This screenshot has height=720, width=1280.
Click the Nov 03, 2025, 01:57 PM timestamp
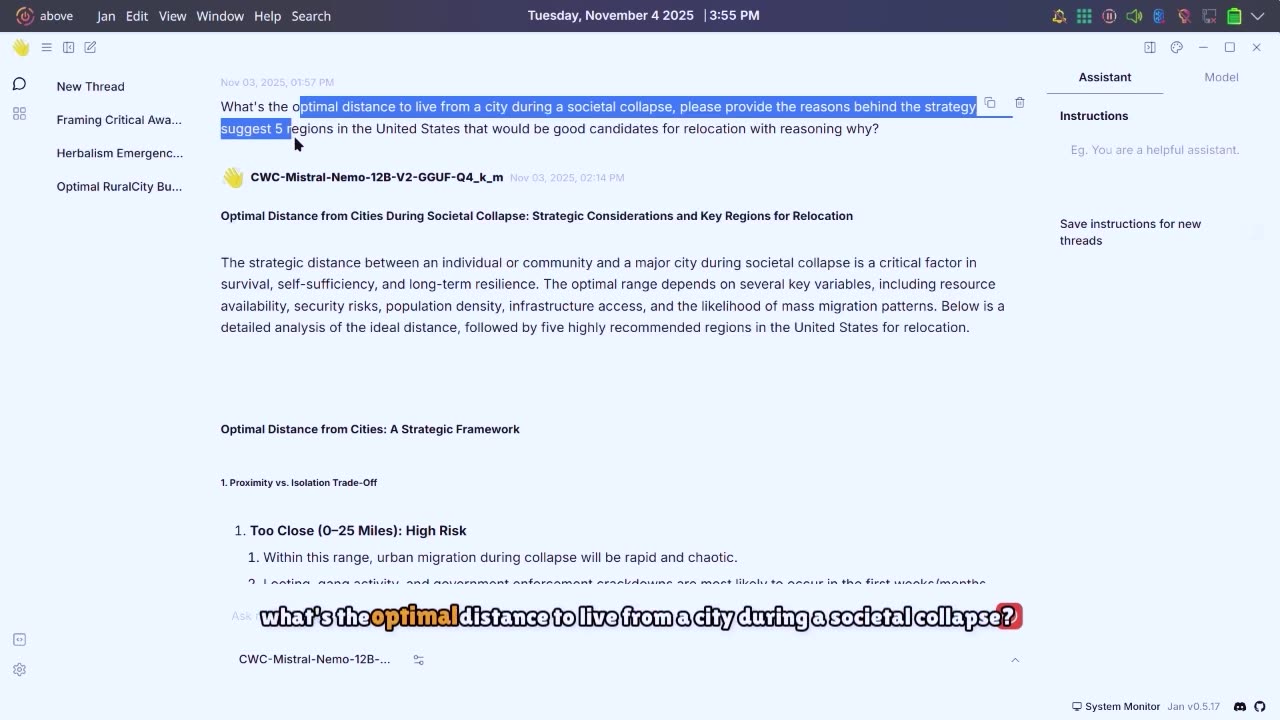coord(277,82)
